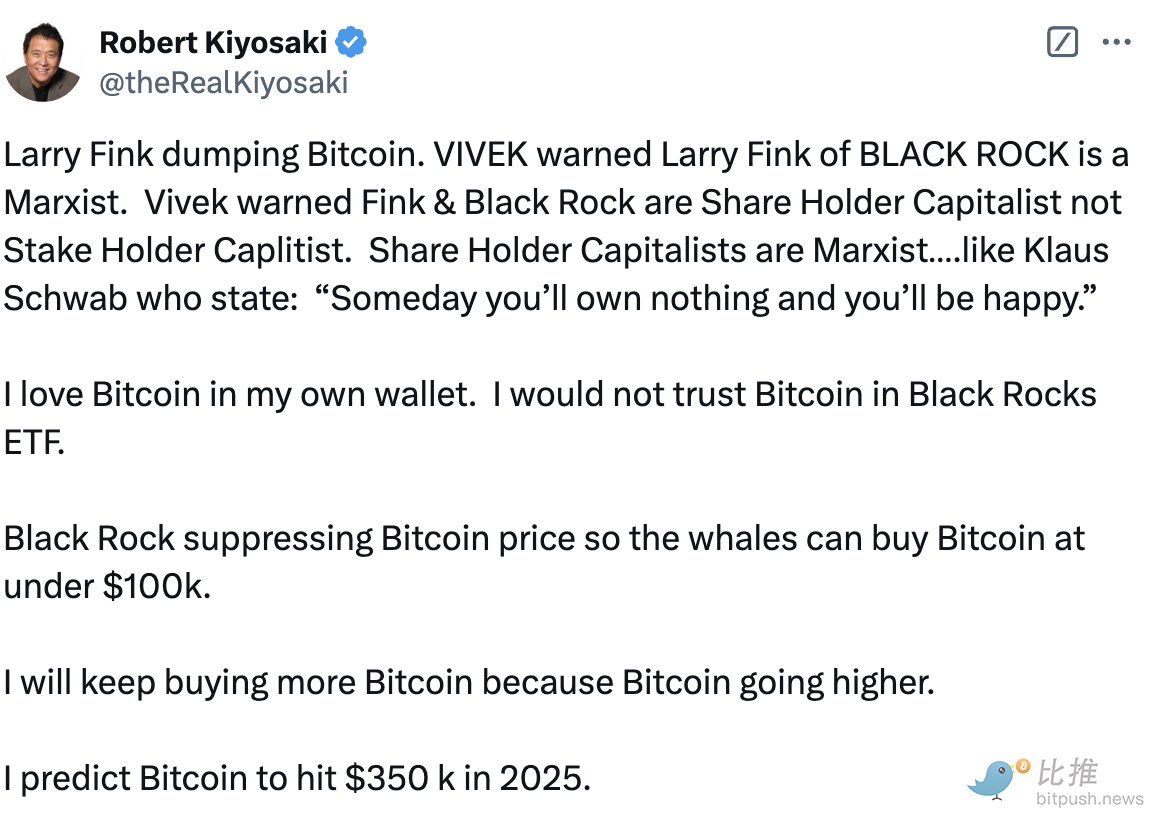Click the blue verified checkmark badge
Image resolution: width=1164 pixels, height=826 pixels.
[351, 42]
